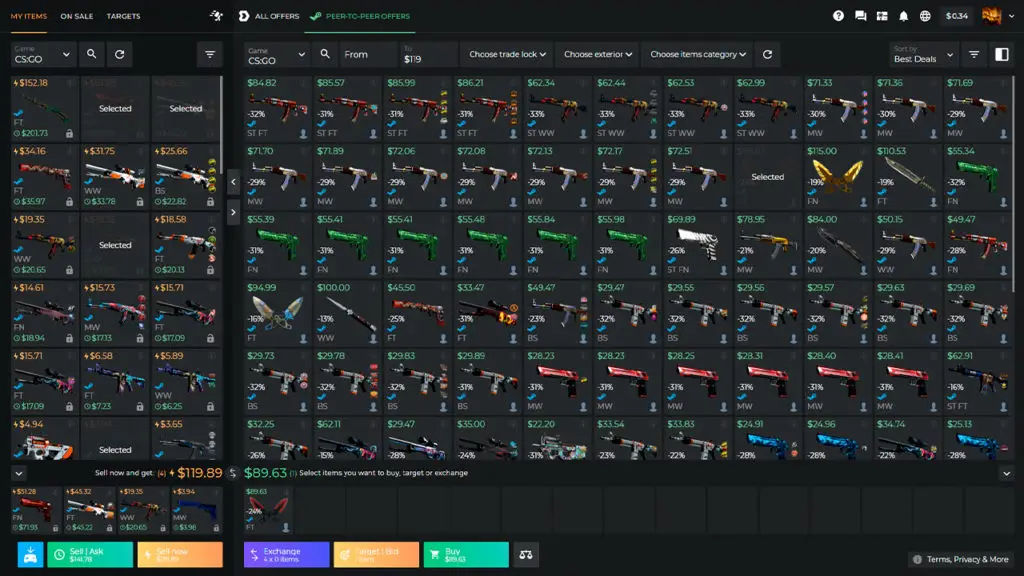1024x576 pixels.
Task: Open the notifications bell
Action: 904,16
